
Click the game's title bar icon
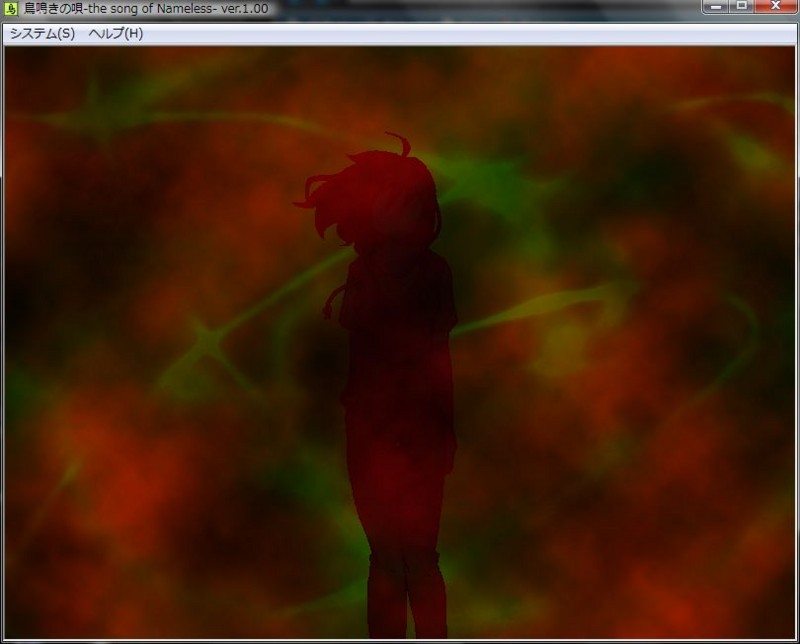(x=11, y=9)
